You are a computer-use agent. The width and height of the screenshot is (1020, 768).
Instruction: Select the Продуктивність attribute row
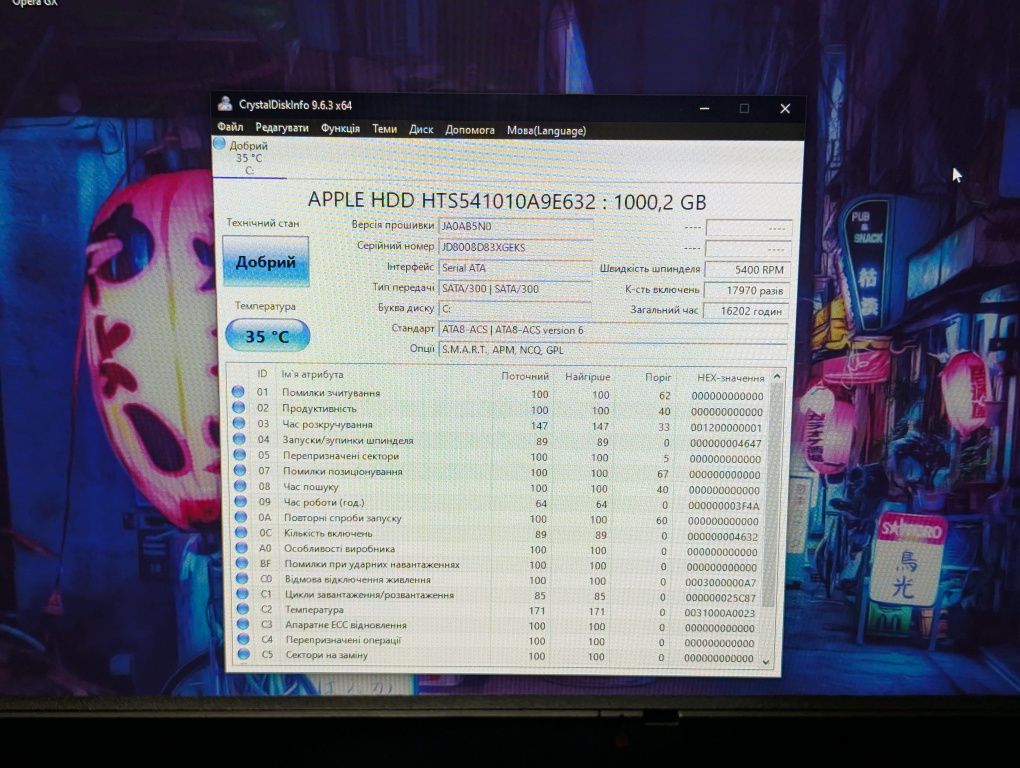[x=500, y=409]
